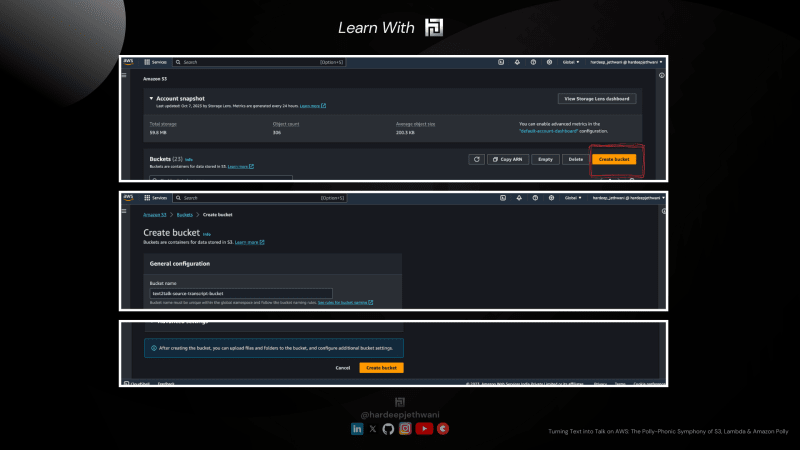Viewport: 800px width, 450px height.
Task: Open Instagram social icon
Action: click(405, 429)
